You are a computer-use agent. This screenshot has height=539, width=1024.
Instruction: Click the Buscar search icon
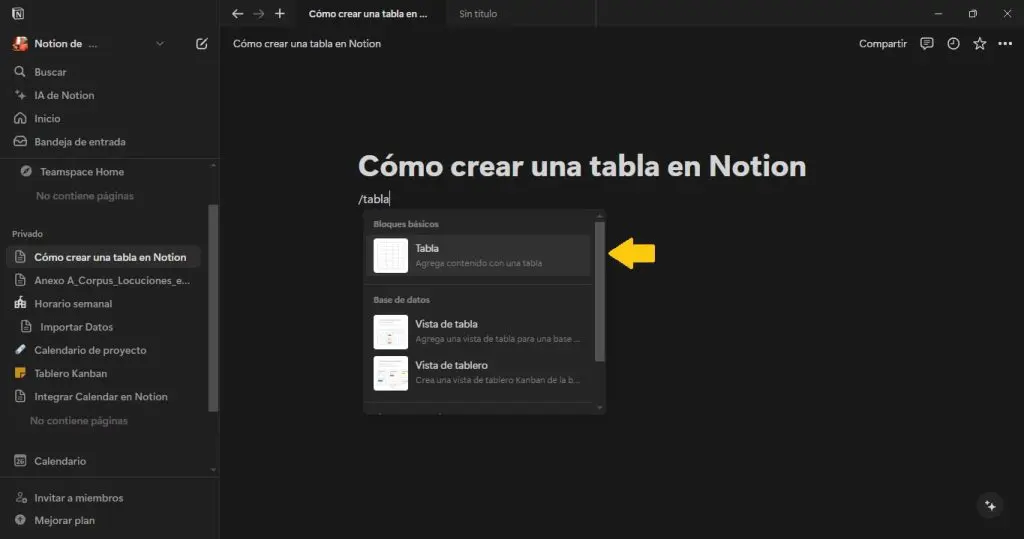pos(20,72)
